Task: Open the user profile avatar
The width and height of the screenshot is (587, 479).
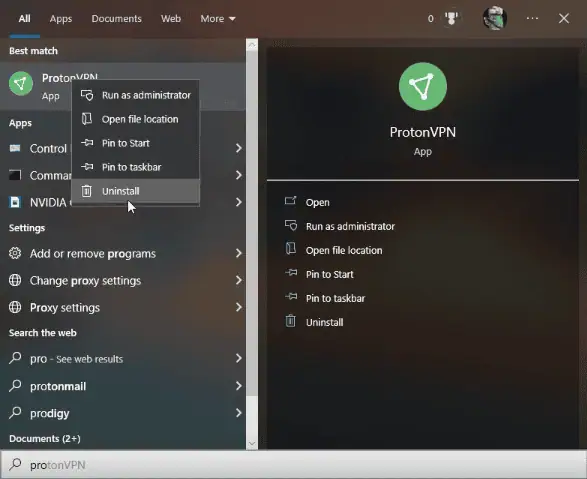Action: coord(495,18)
